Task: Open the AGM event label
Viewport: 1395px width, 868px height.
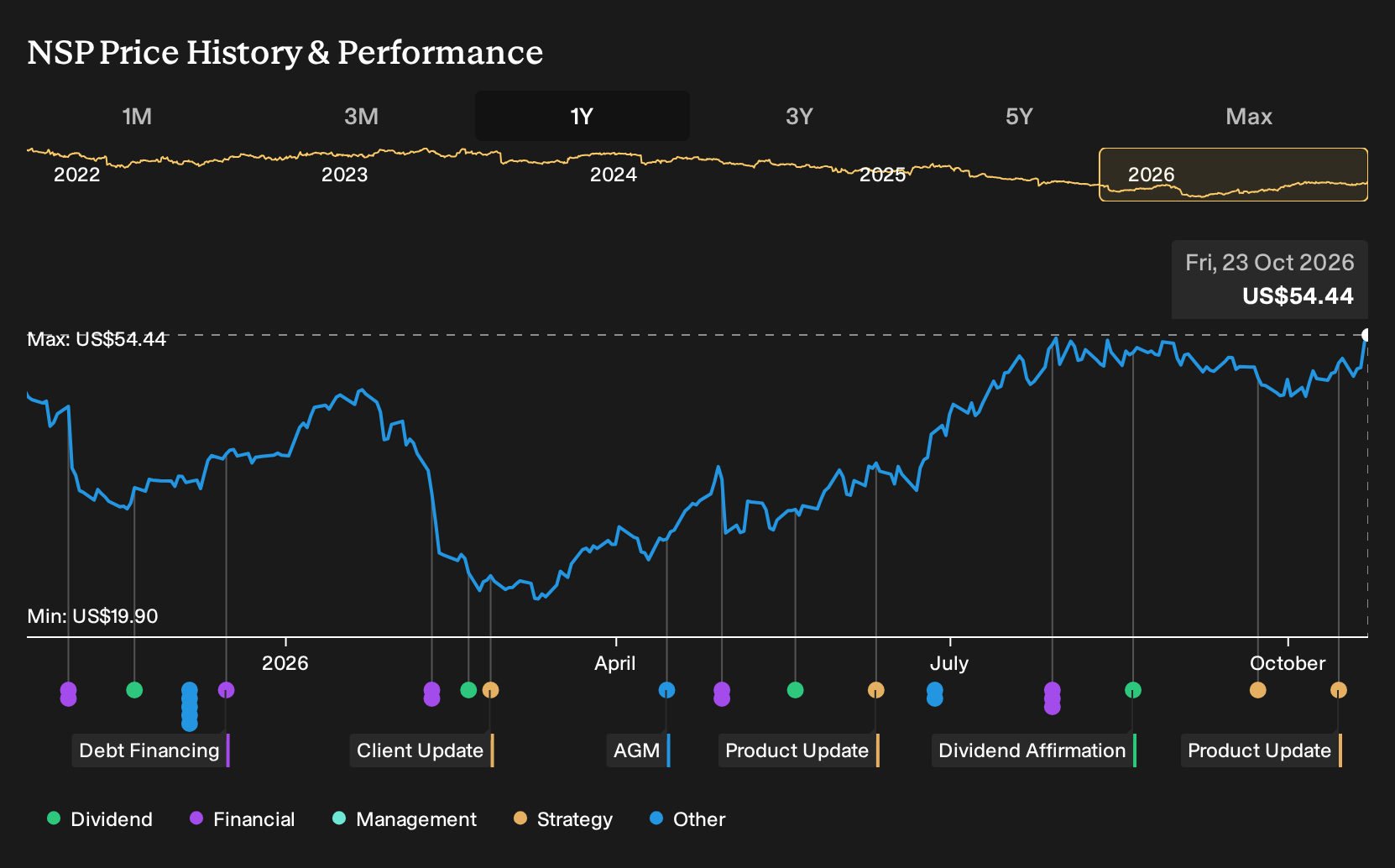Action: [638, 750]
